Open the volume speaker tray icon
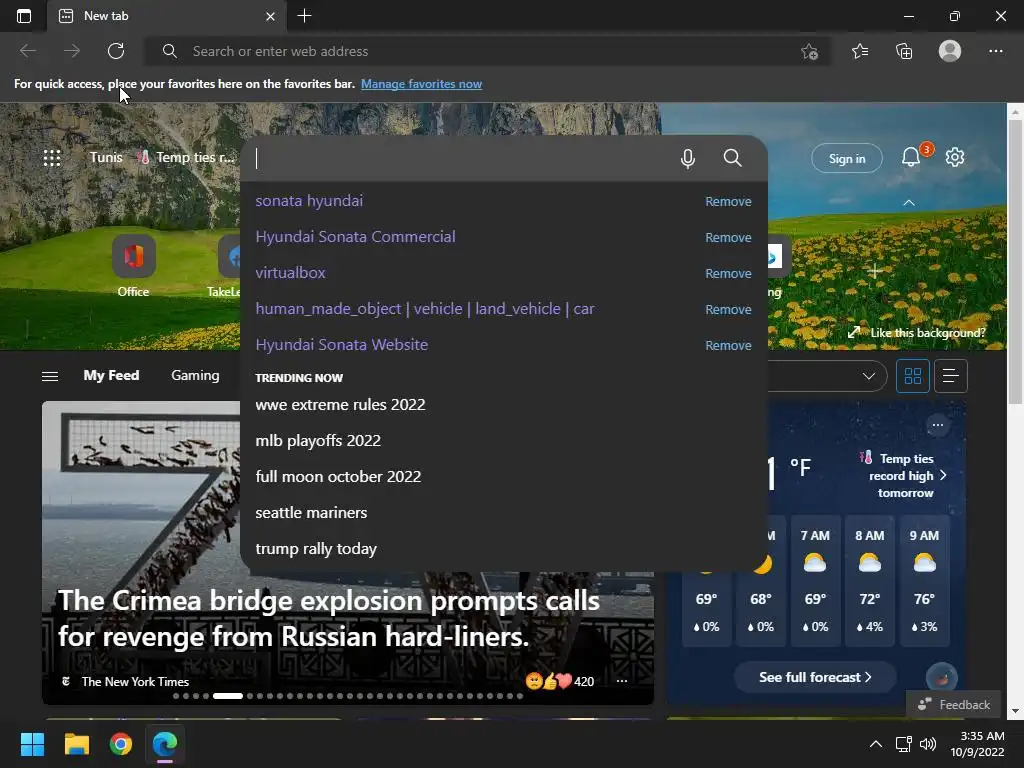 tap(927, 744)
